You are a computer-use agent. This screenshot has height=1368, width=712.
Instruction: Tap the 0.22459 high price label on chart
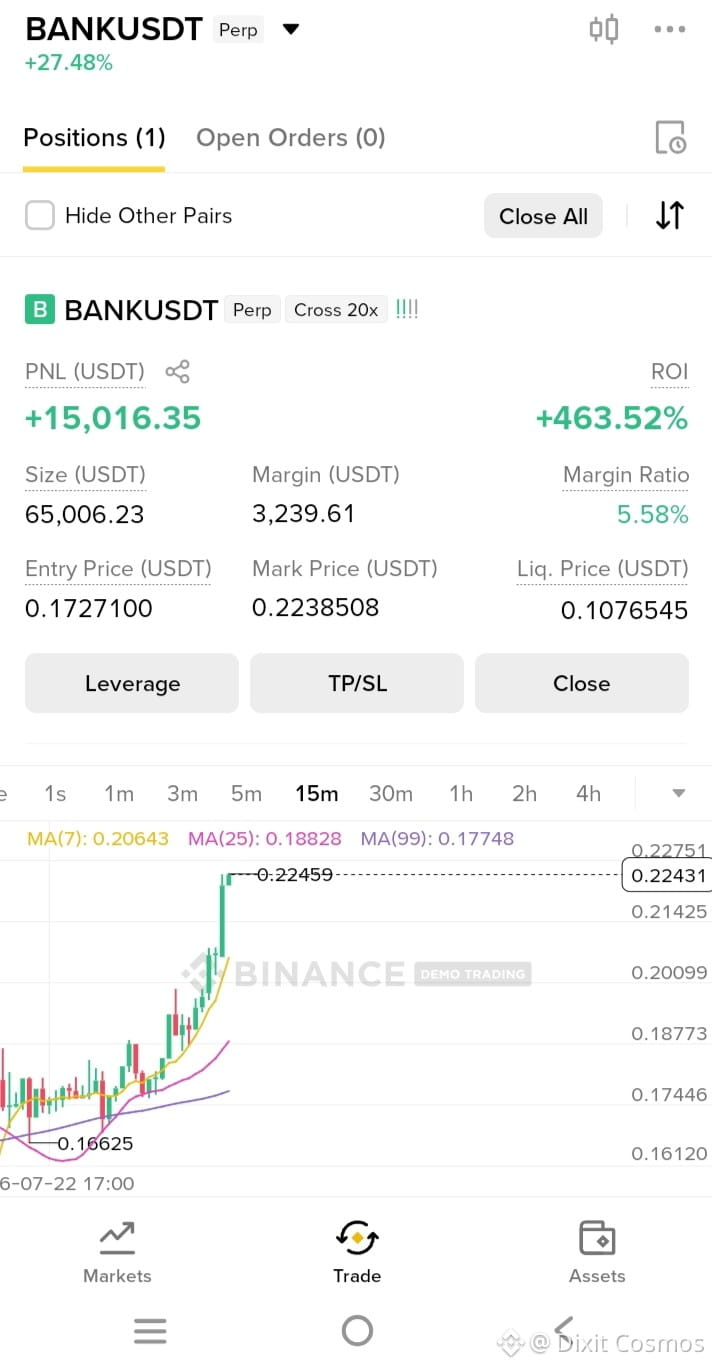(x=295, y=874)
